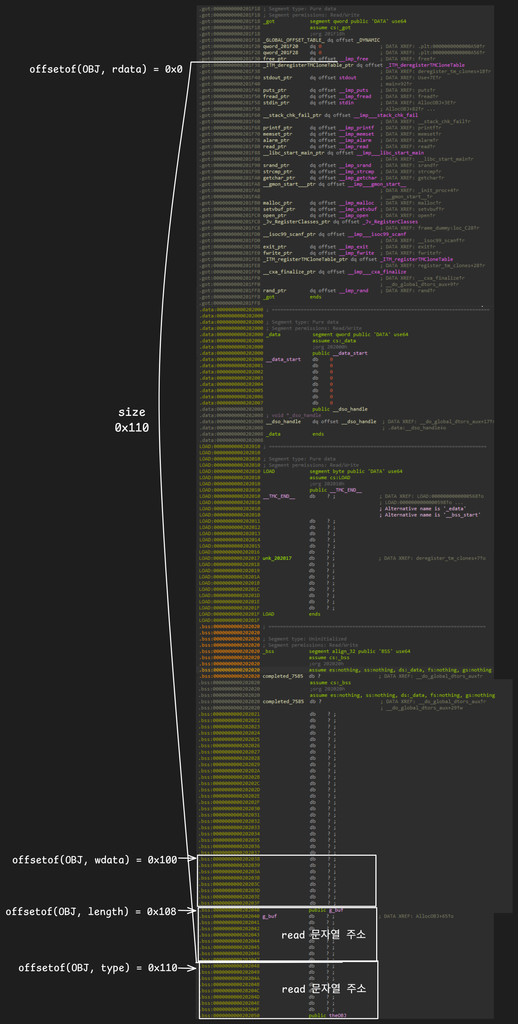Click the unk_202017 symbol
This screenshot has height=1024, width=518.
[x=278, y=559]
